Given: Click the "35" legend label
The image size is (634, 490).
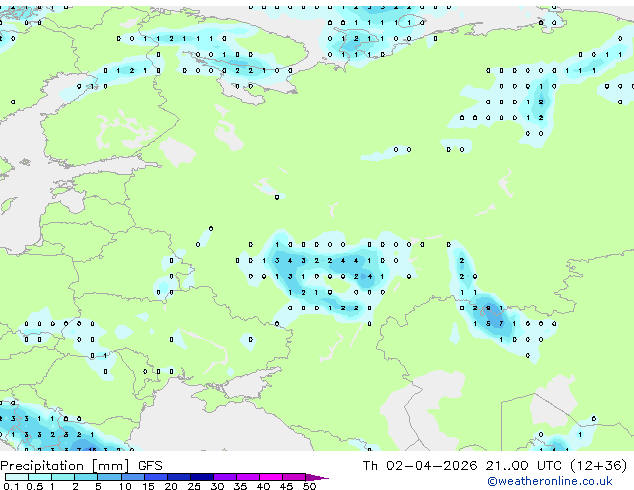Looking at the screenshot, I should click(x=240, y=486).
